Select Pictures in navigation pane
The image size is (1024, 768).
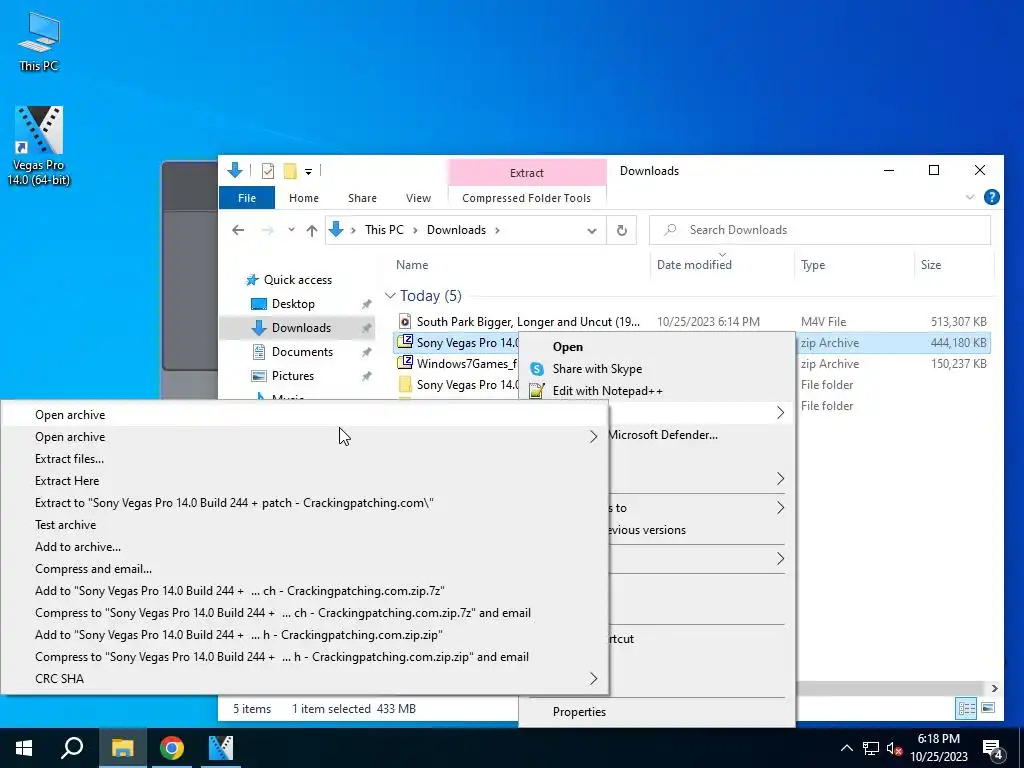point(293,376)
